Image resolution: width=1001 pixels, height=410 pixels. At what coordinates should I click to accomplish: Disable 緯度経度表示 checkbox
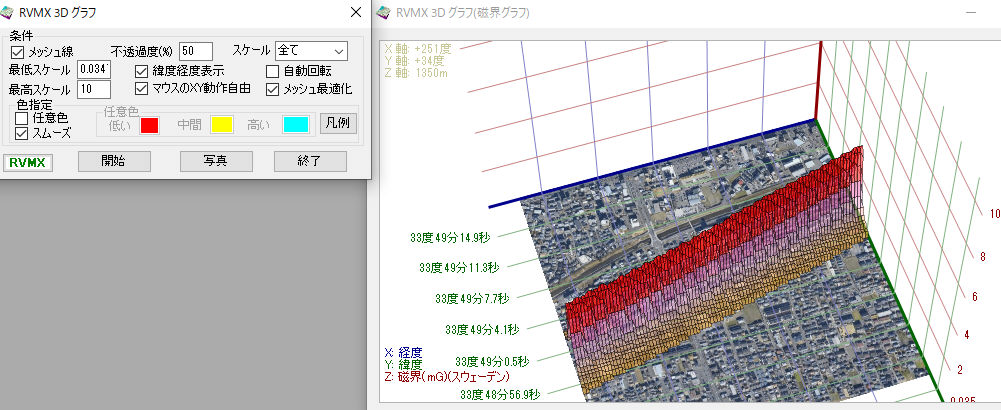[x=142, y=71]
